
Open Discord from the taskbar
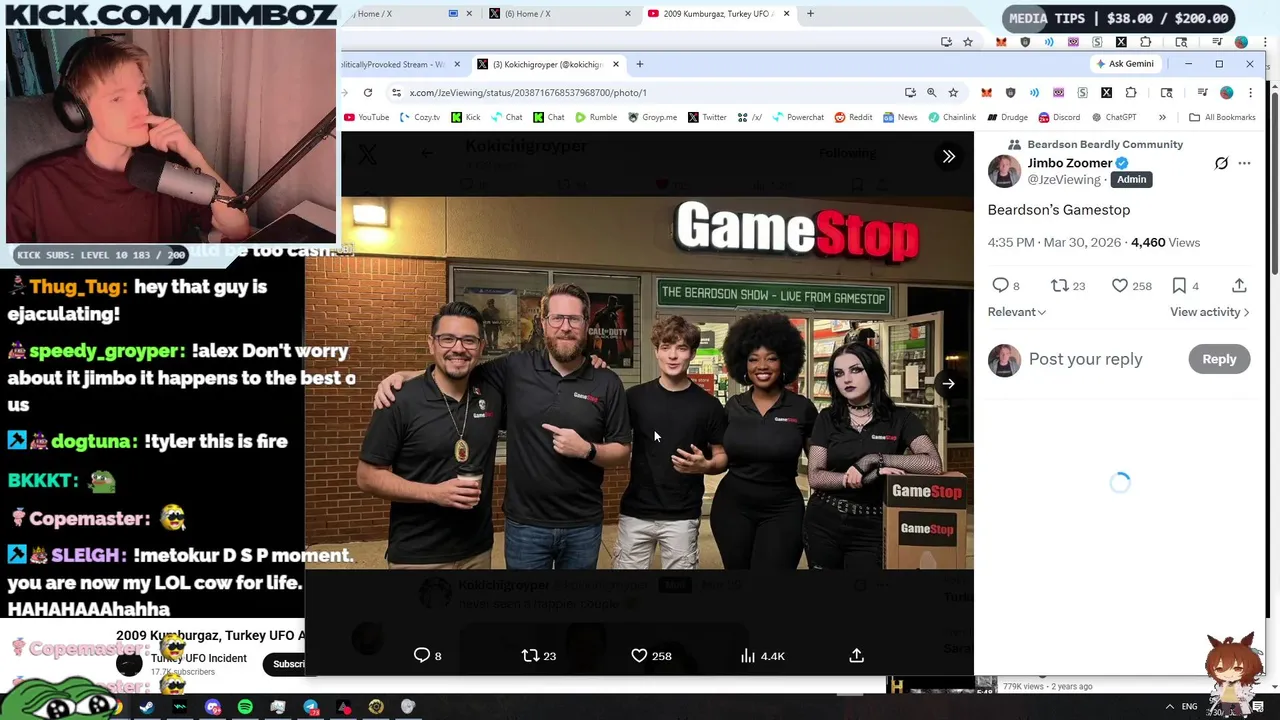(x=213, y=707)
